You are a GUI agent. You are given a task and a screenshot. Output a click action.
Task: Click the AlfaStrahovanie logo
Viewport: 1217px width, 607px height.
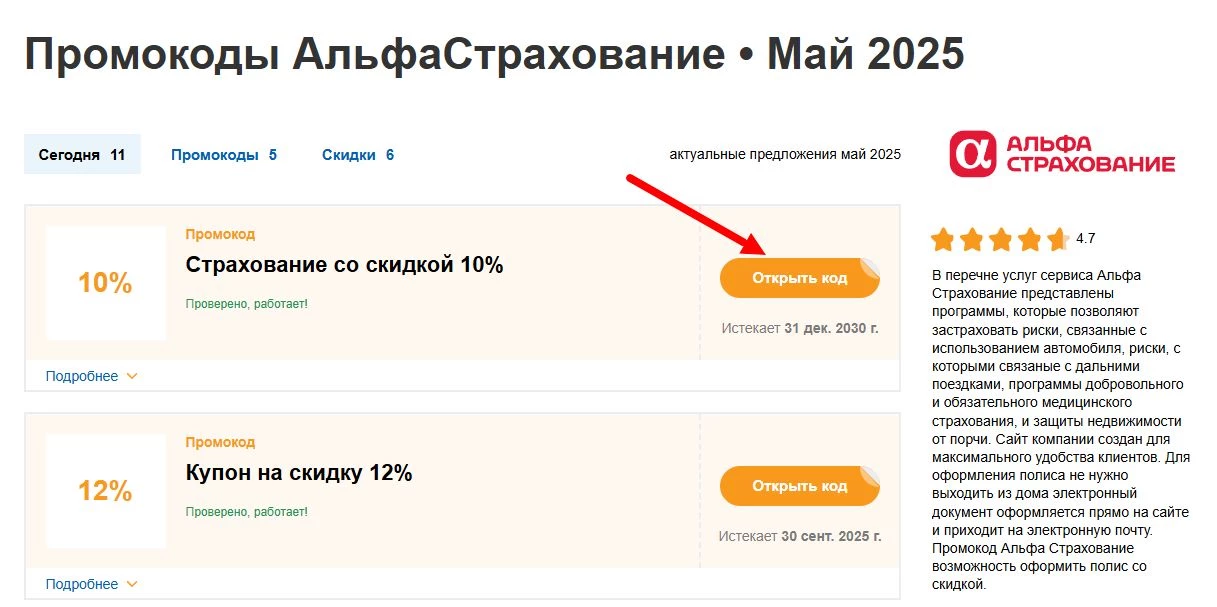[1062, 154]
